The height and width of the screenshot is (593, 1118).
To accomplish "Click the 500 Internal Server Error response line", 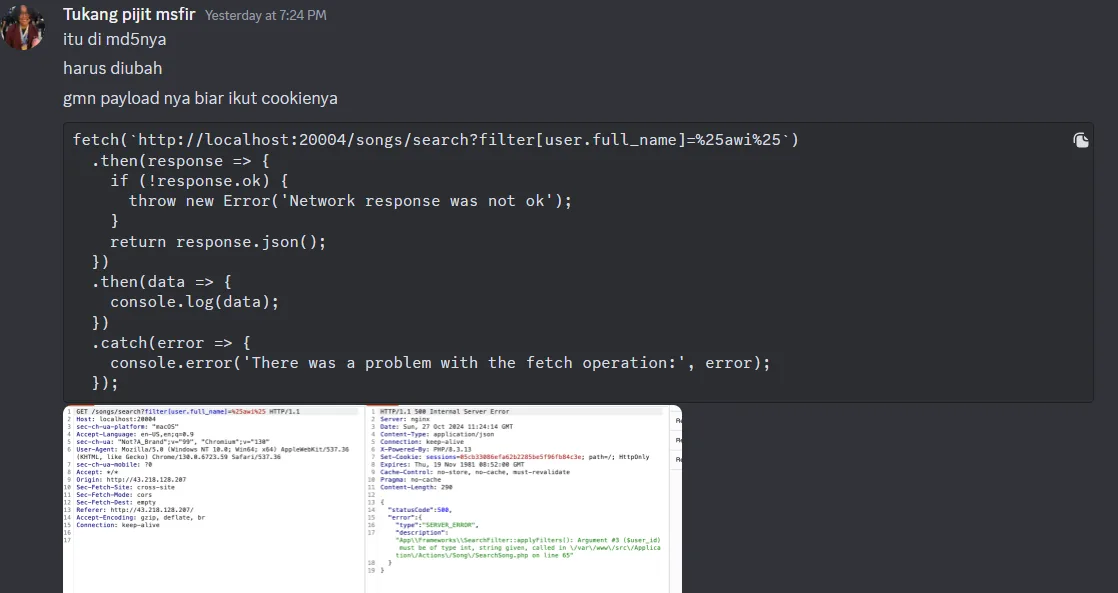I will [x=445, y=411].
